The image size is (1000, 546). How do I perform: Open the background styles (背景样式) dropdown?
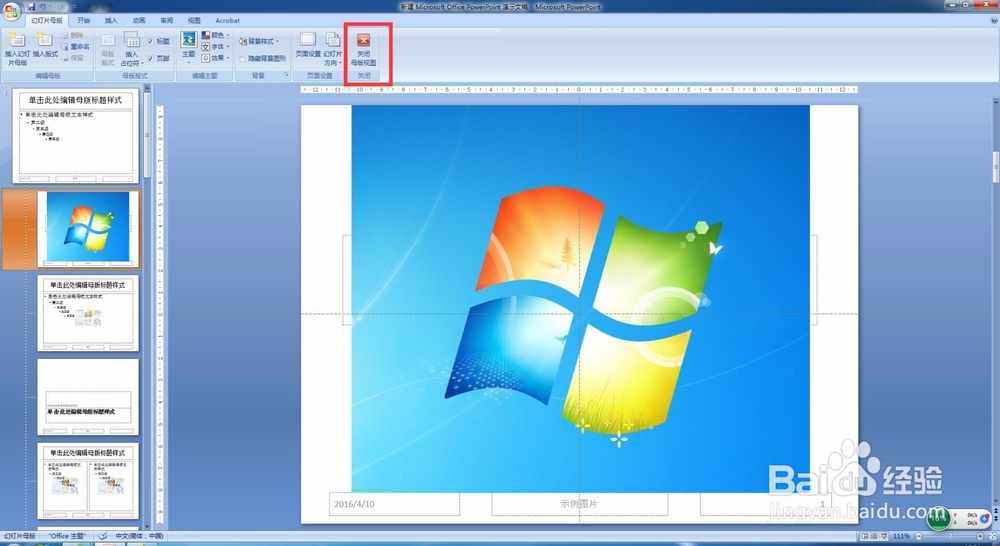point(259,41)
